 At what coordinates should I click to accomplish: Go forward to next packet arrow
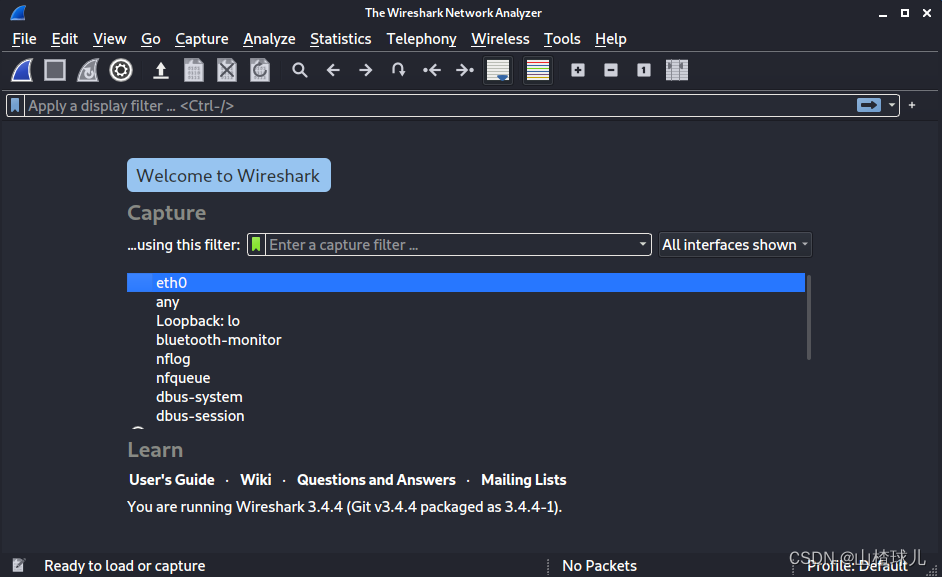365,70
